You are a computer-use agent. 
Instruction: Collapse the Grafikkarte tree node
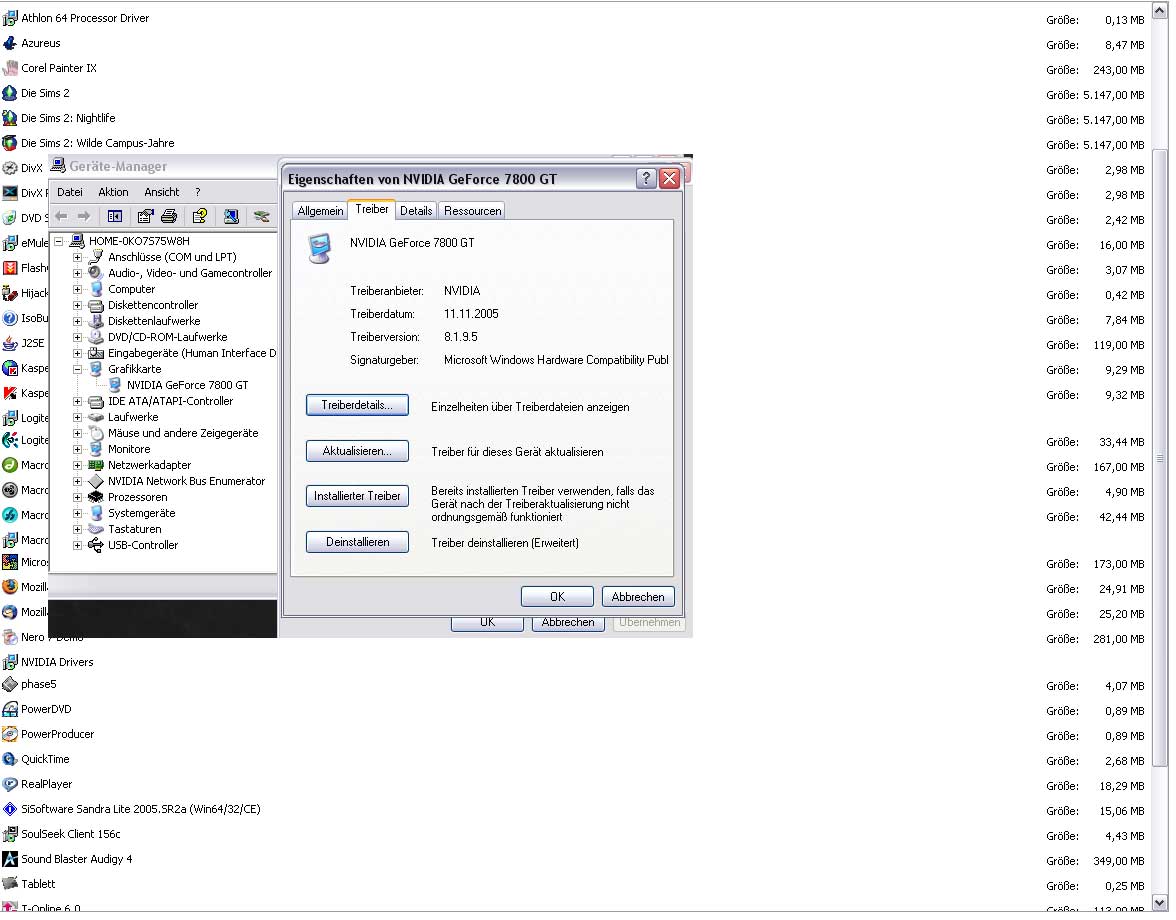(77, 370)
